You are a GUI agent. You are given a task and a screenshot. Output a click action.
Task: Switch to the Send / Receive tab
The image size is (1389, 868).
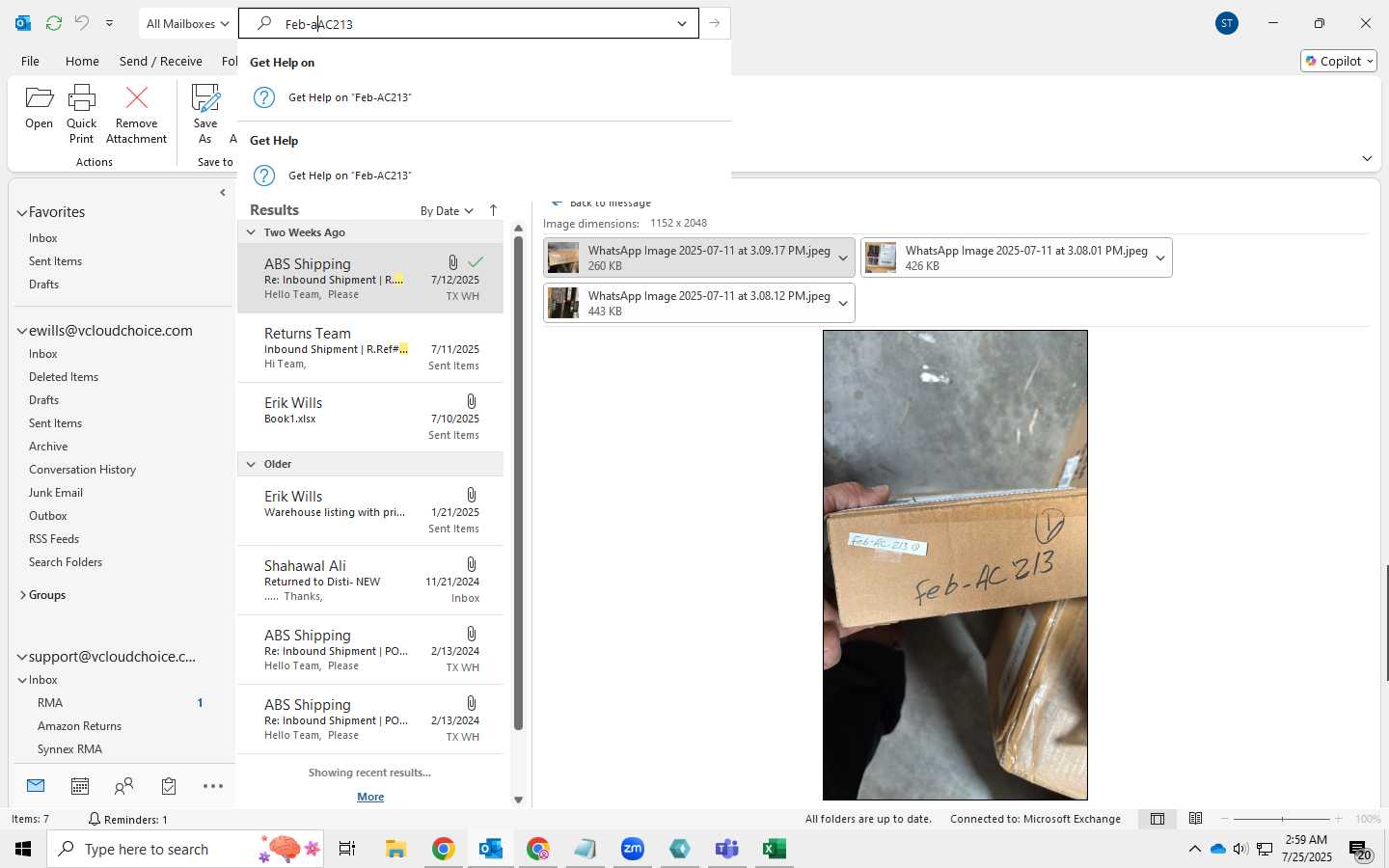pos(161,61)
